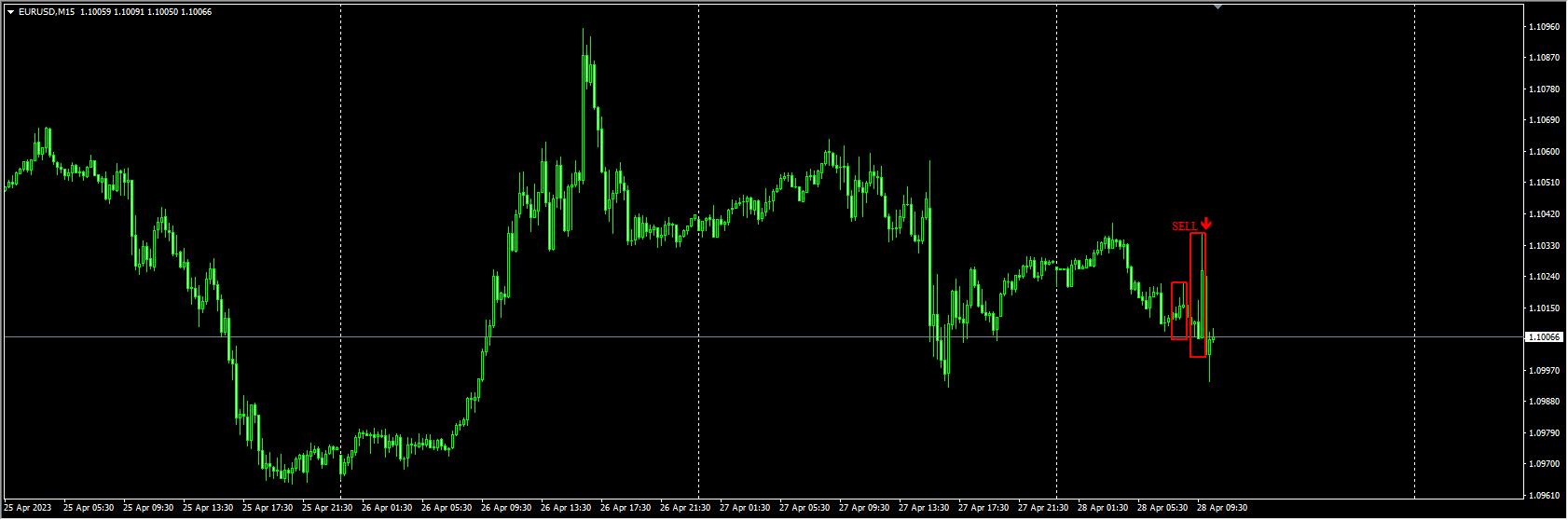The width and height of the screenshot is (1568, 520).
Task: Click the 1.10780 price scale label
Action: (x=1545, y=89)
